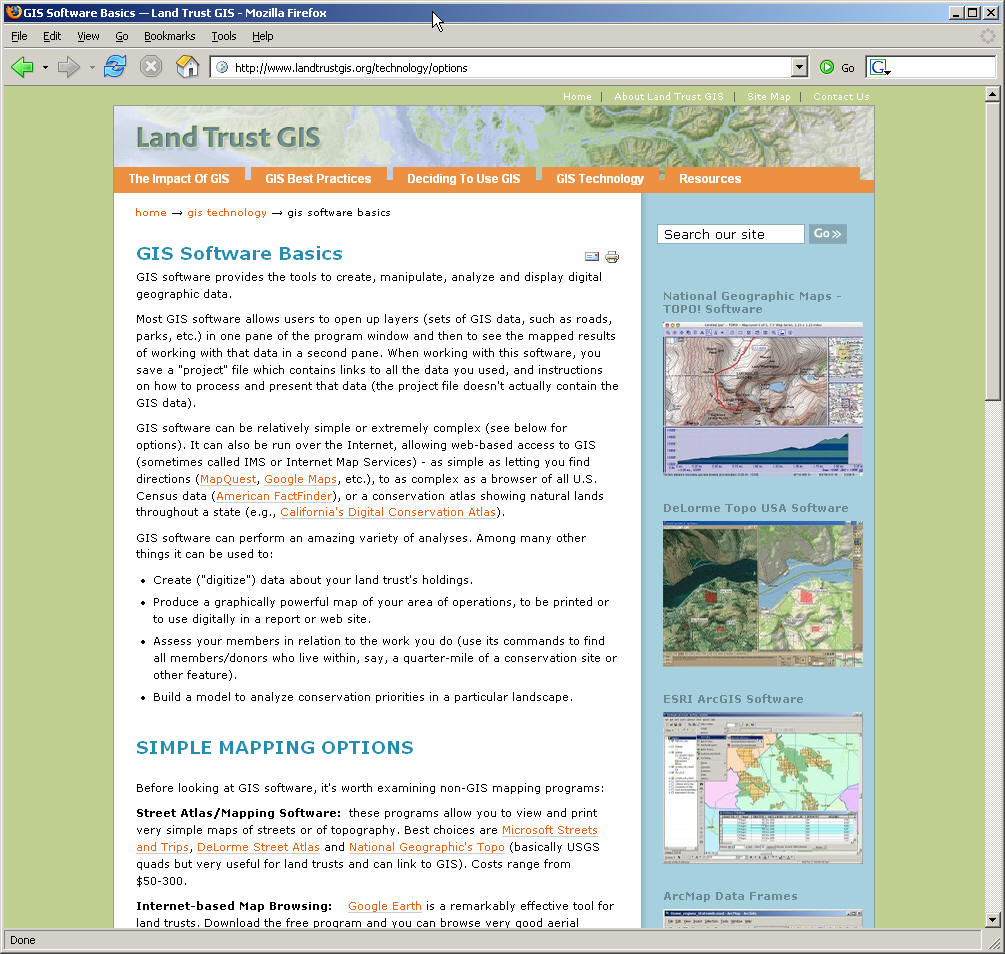Screen dimensions: 1005x954
Task: Click the Land Trust GIS banner logo
Action: pos(228,137)
